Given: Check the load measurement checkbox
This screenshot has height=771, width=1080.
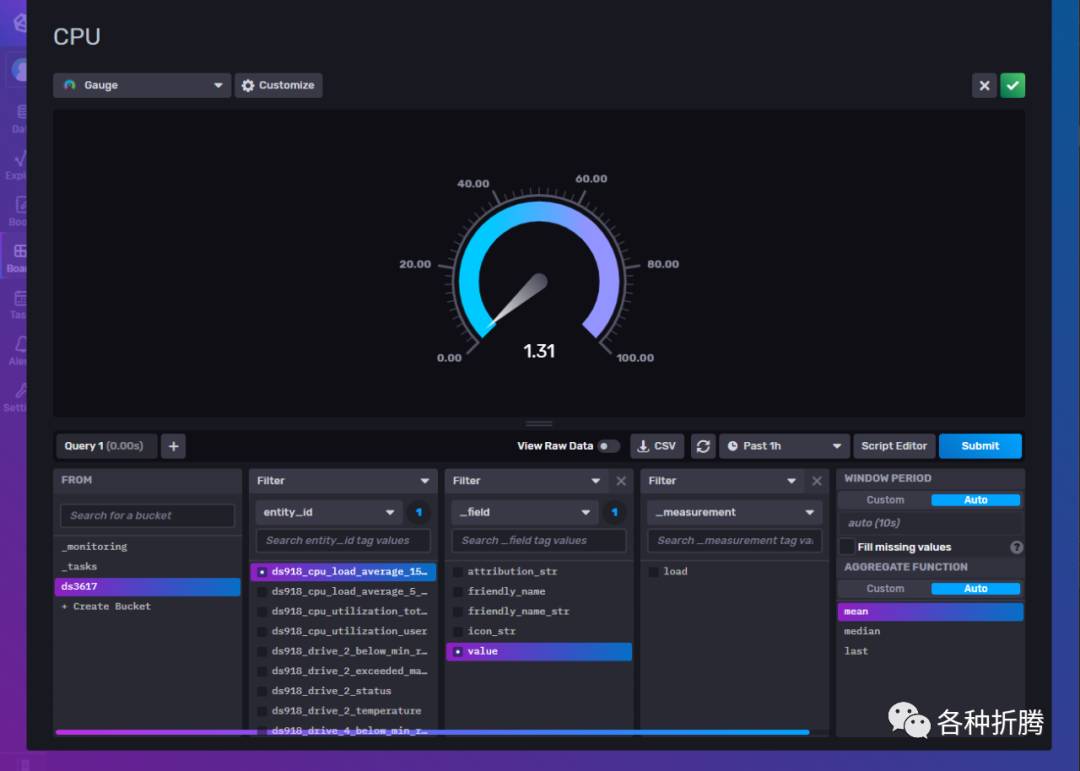Looking at the screenshot, I should coord(654,572).
